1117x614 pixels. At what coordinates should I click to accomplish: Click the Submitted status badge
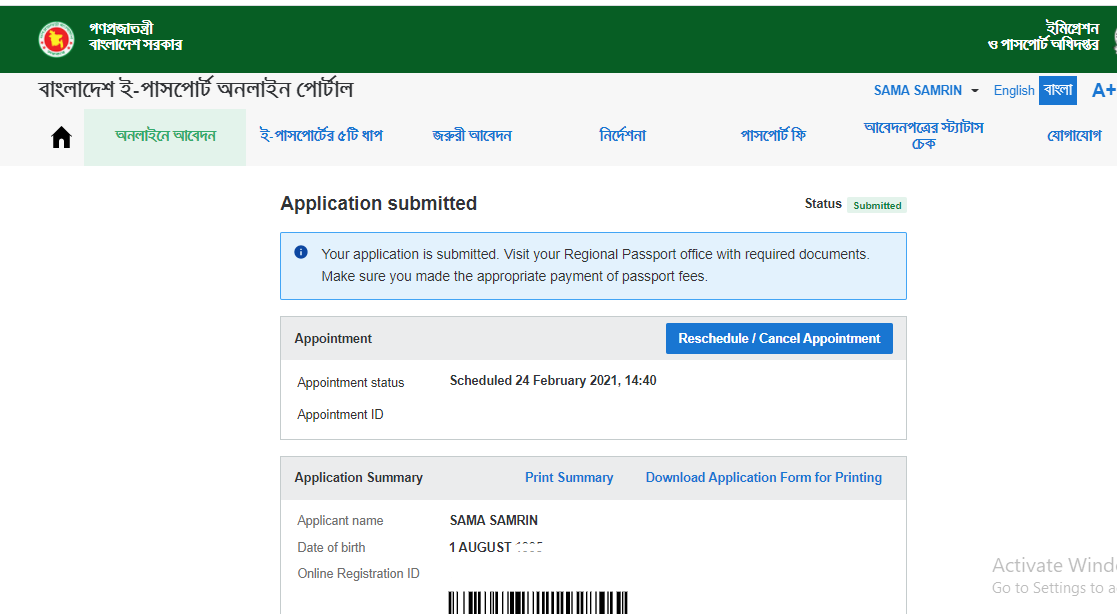point(877,205)
